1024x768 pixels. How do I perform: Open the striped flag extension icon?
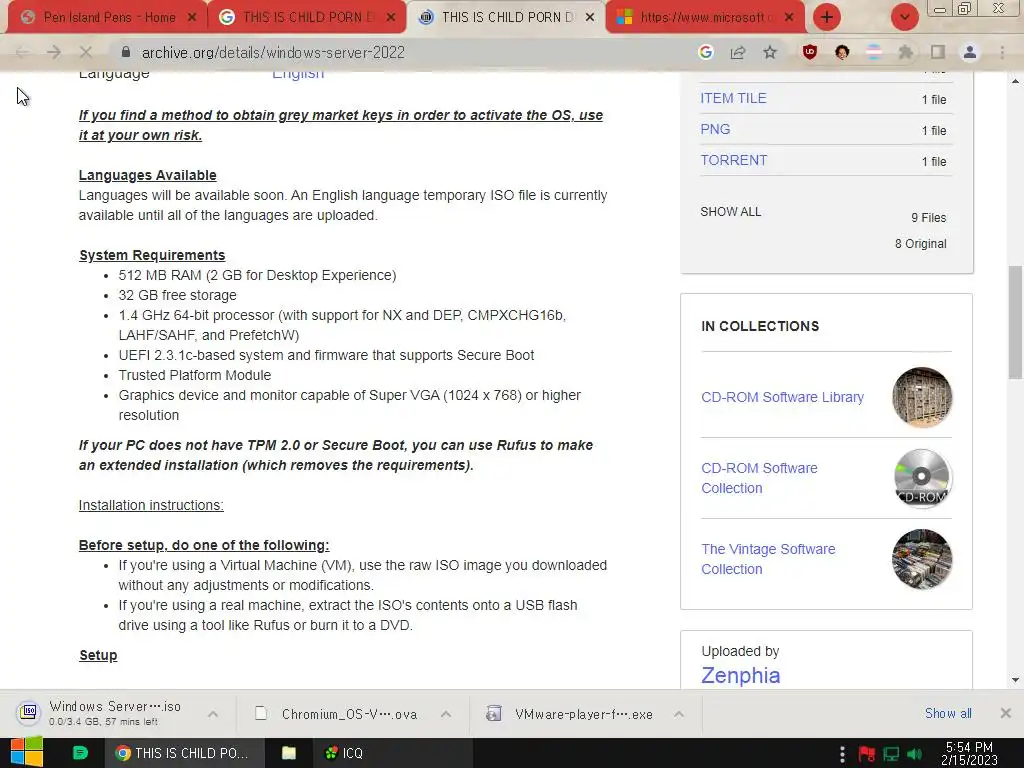(x=874, y=52)
